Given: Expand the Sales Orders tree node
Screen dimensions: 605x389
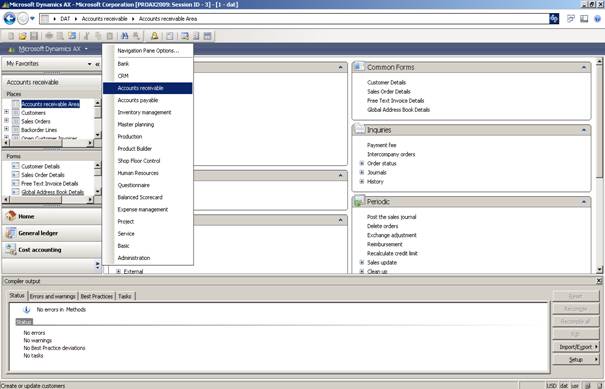Looking at the screenshot, I should 6,120.
